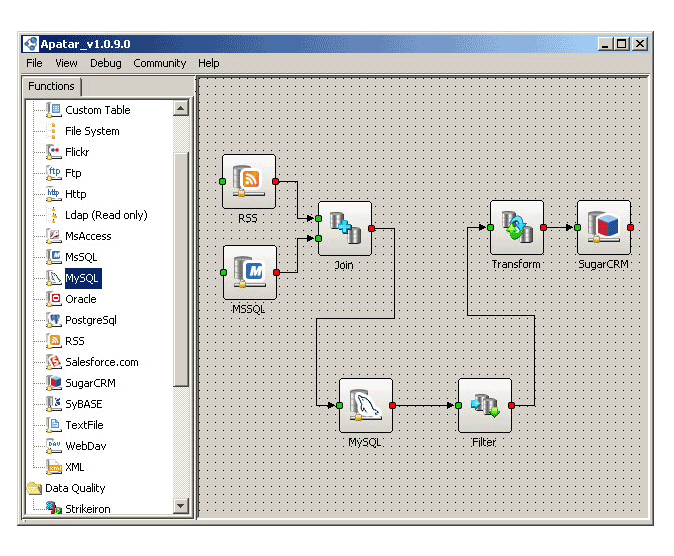Click the Strikeiron icon under Data Quality
The height and width of the screenshot is (556, 674).
(x=54, y=508)
